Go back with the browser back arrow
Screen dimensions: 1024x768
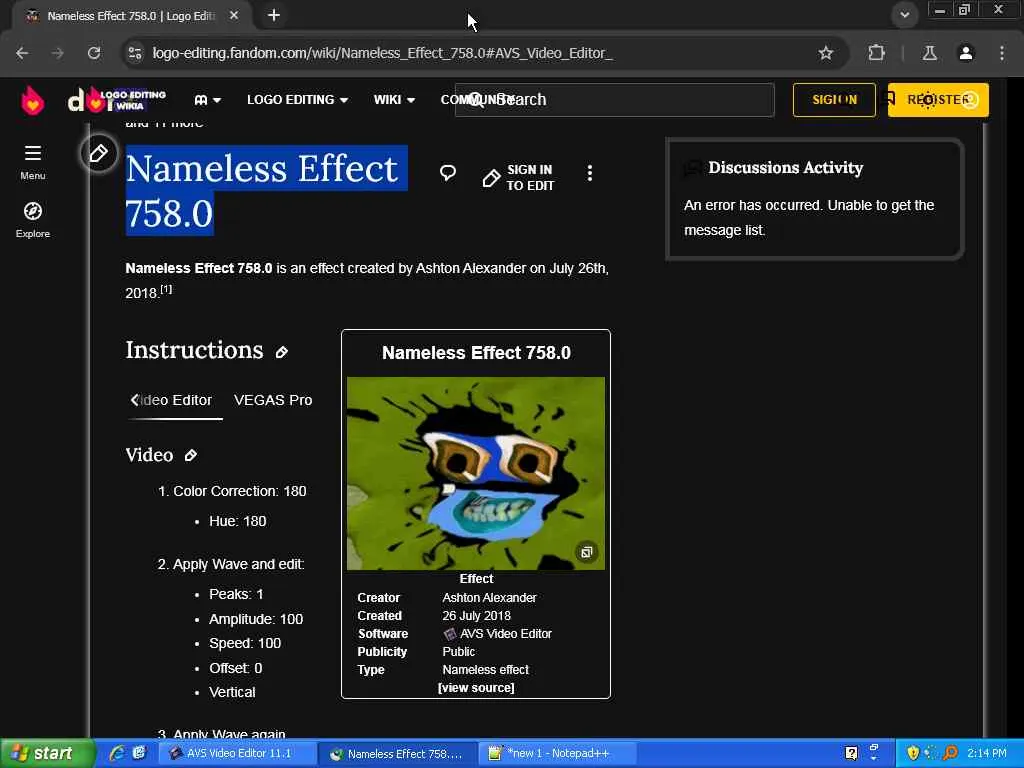coord(22,53)
